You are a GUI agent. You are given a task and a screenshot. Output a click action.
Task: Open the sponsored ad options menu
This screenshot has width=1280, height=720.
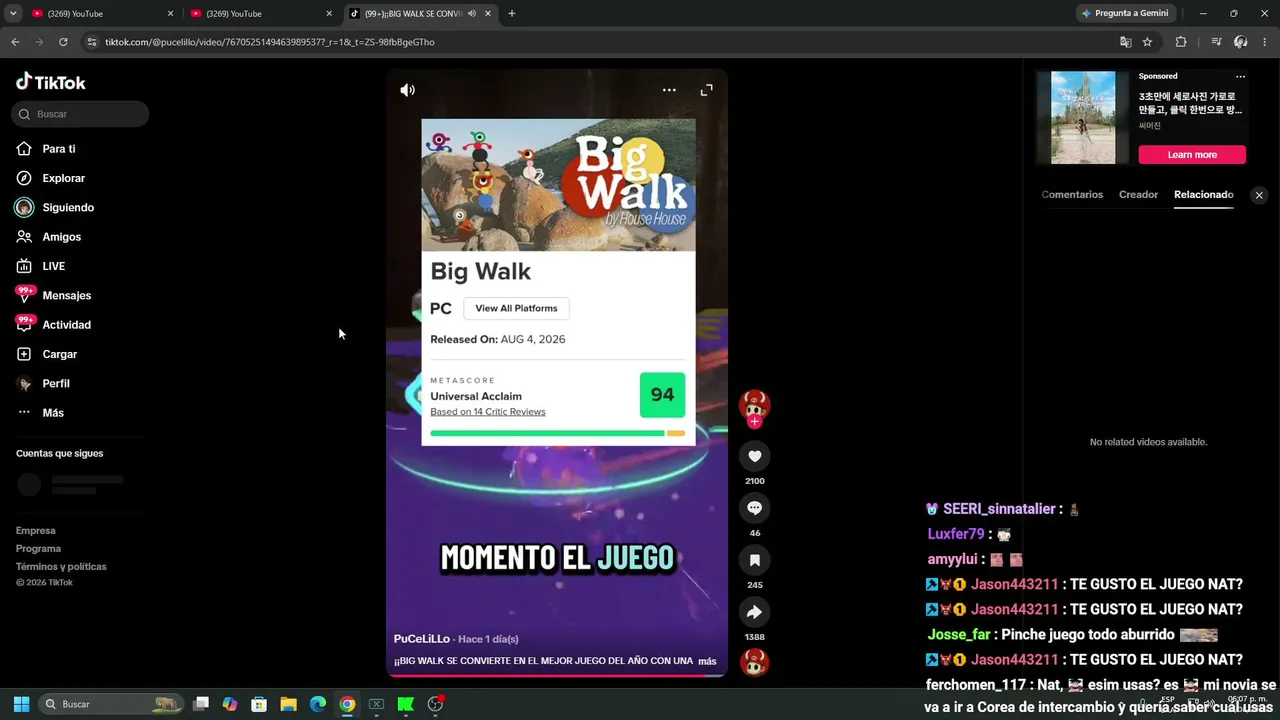click(x=1240, y=77)
